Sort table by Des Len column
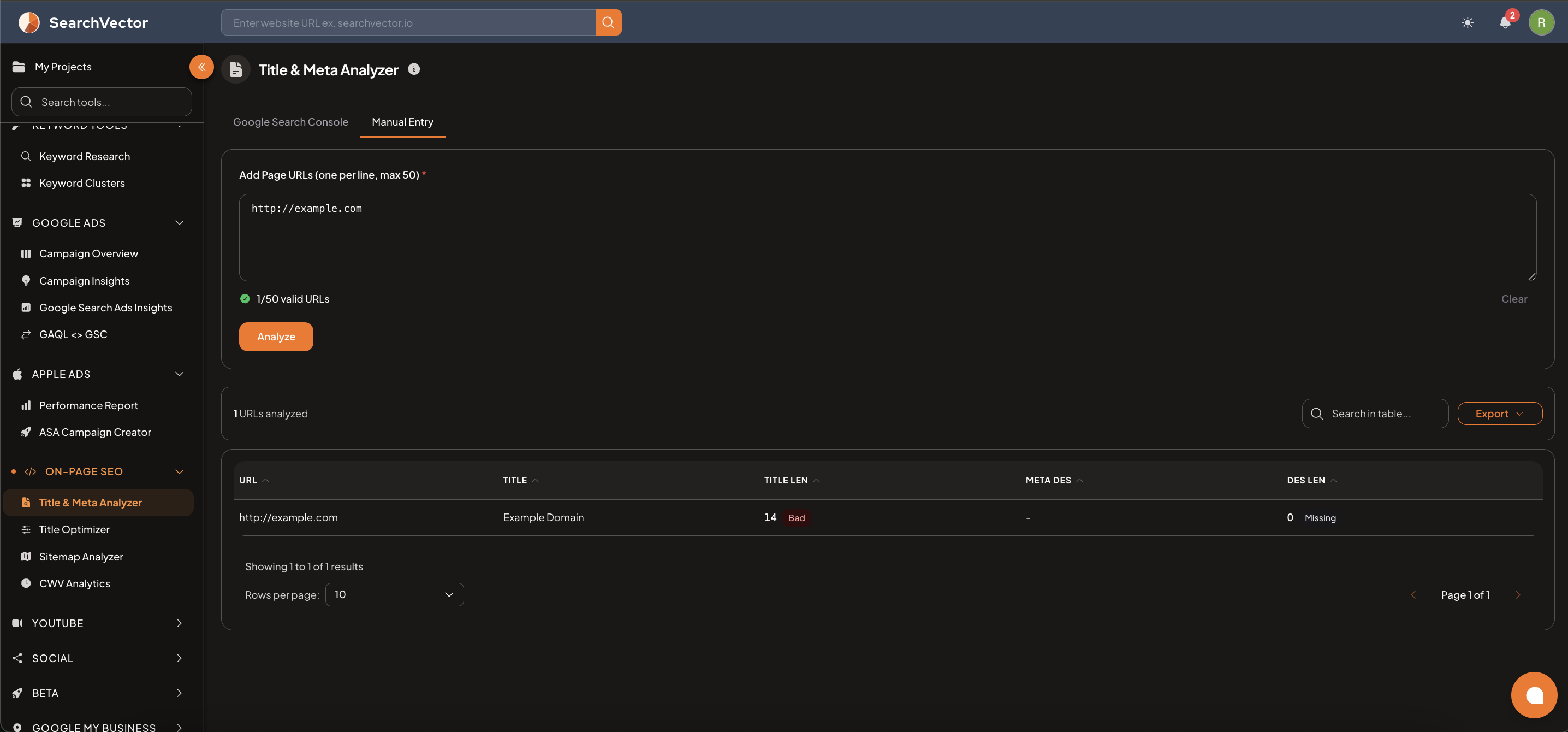Viewport: 1568px width, 732px height. pos(1312,481)
